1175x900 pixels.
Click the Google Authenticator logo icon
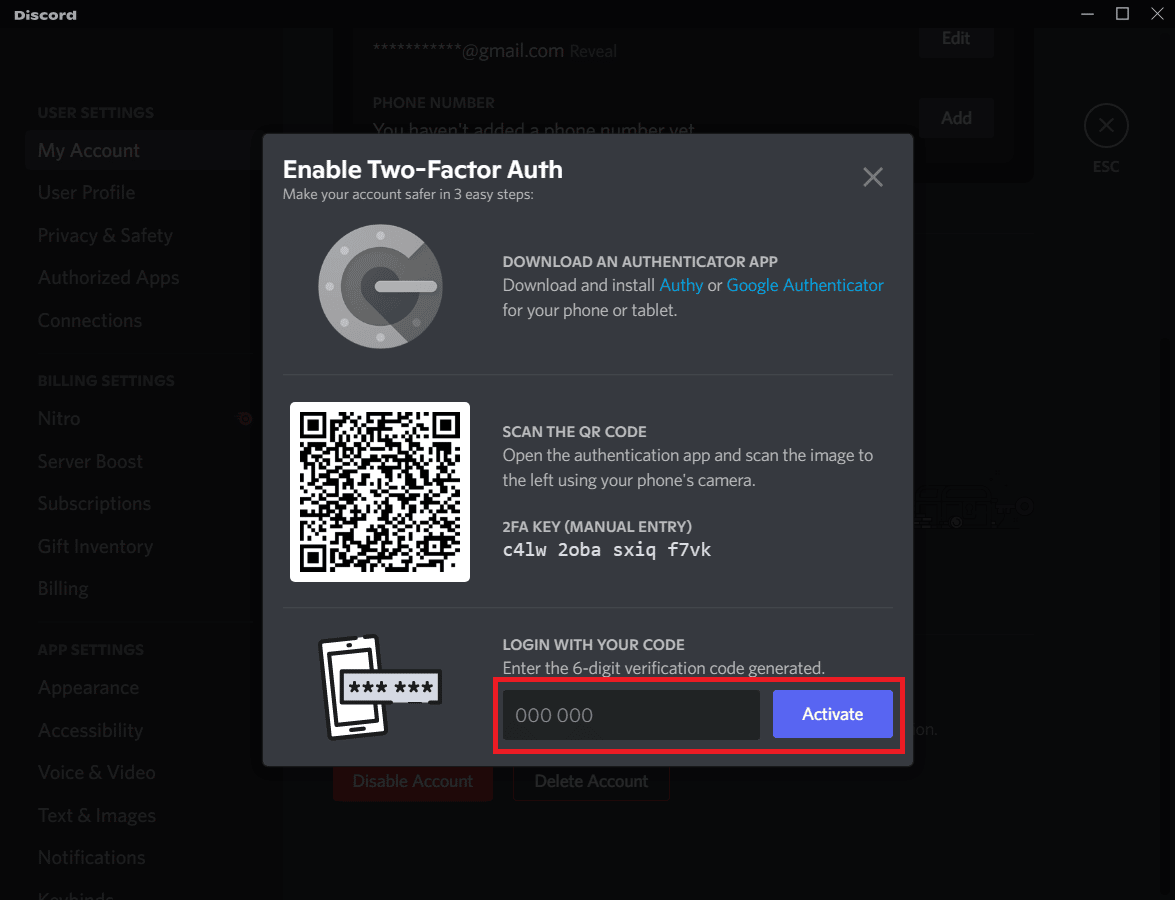pyautogui.click(x=381, y=286)
